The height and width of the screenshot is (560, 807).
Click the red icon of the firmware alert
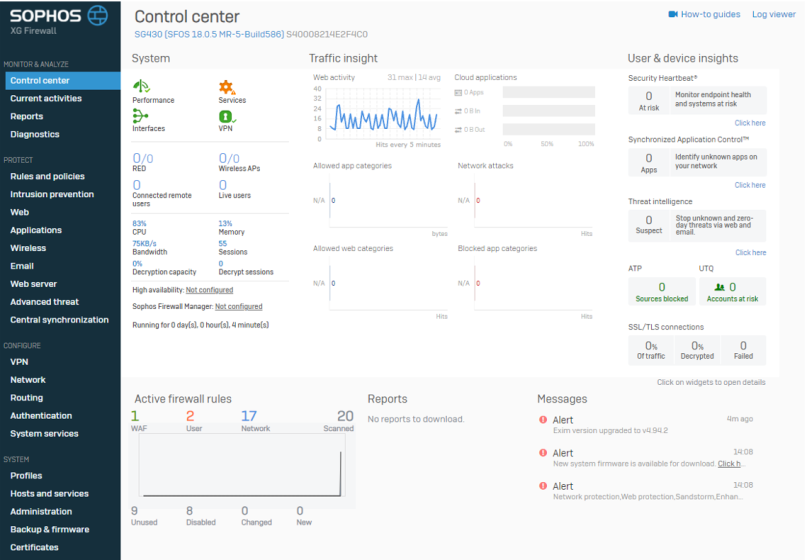[x=542, y=452]
